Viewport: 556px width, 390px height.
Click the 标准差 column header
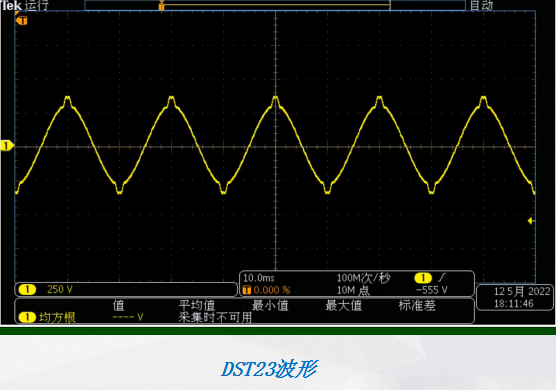pyautogui.click(x=417, y=305)
